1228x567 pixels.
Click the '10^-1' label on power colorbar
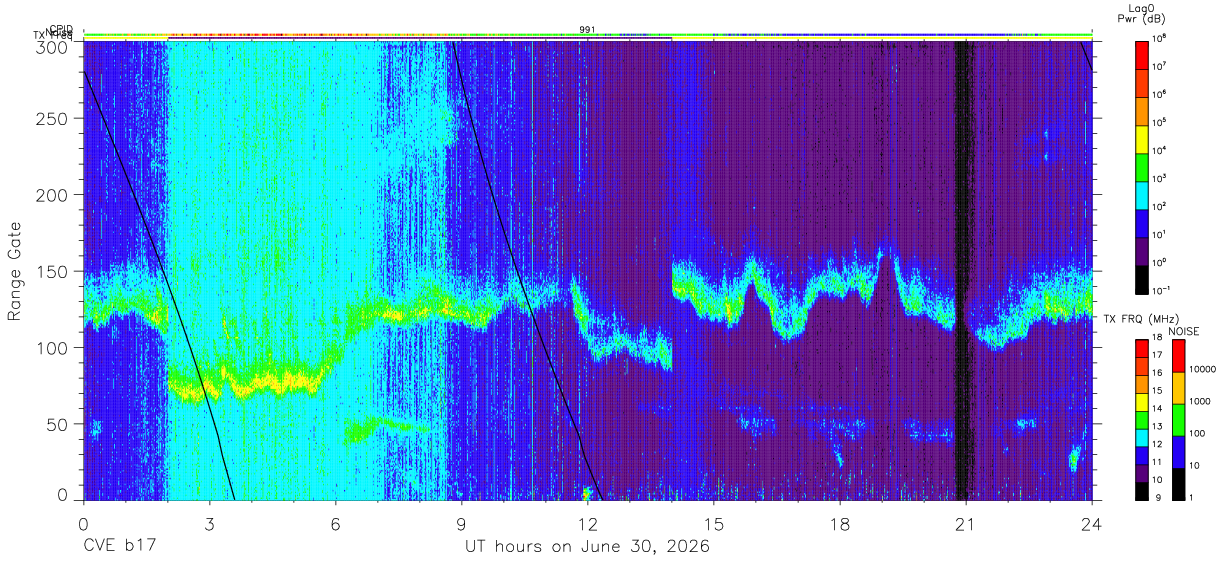pyautogui.click(x=1161, y=290)
